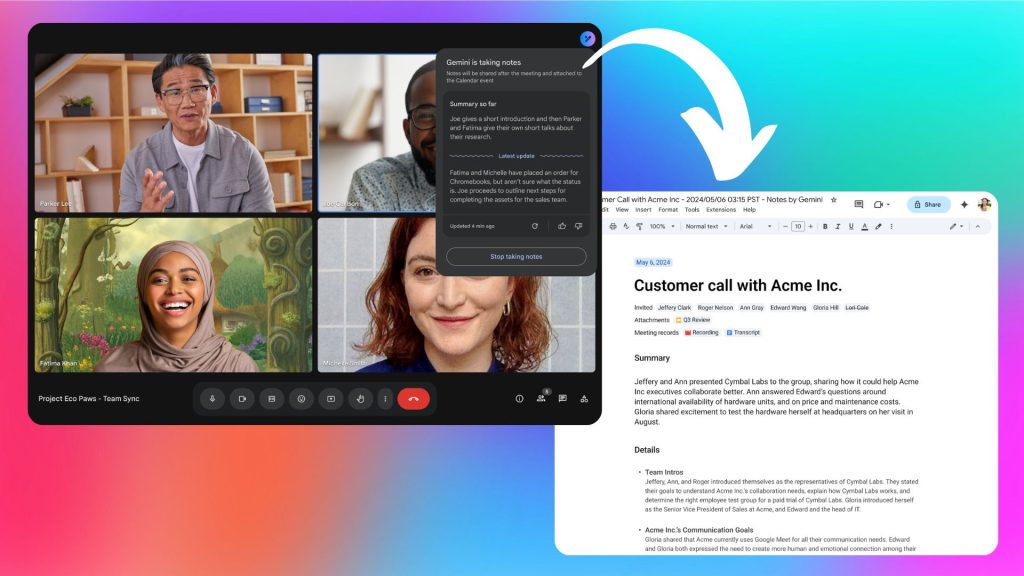Give thumbs up to Gemini summary
1024x576 pixels.
(x=562, y=226)
